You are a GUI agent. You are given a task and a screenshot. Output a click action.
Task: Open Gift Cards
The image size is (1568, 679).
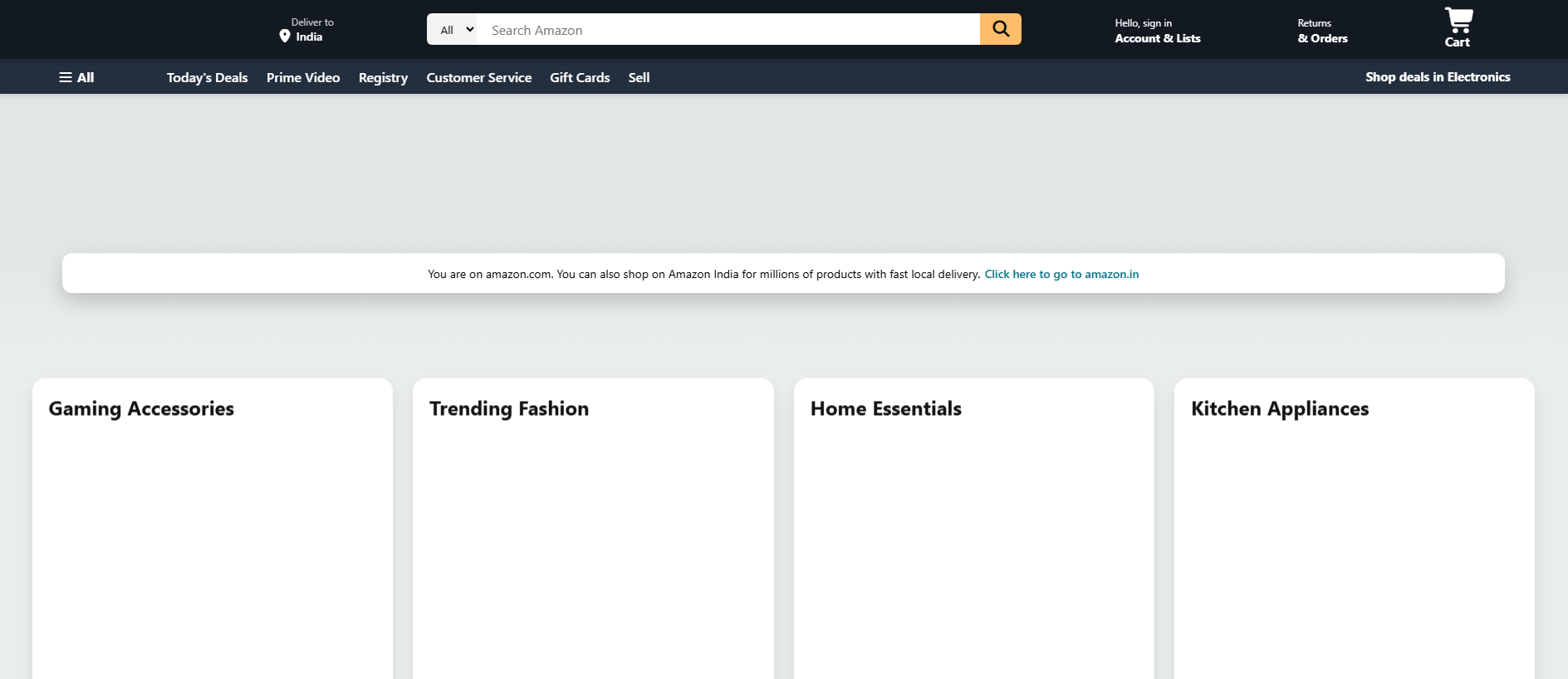(x=580, y=77)
